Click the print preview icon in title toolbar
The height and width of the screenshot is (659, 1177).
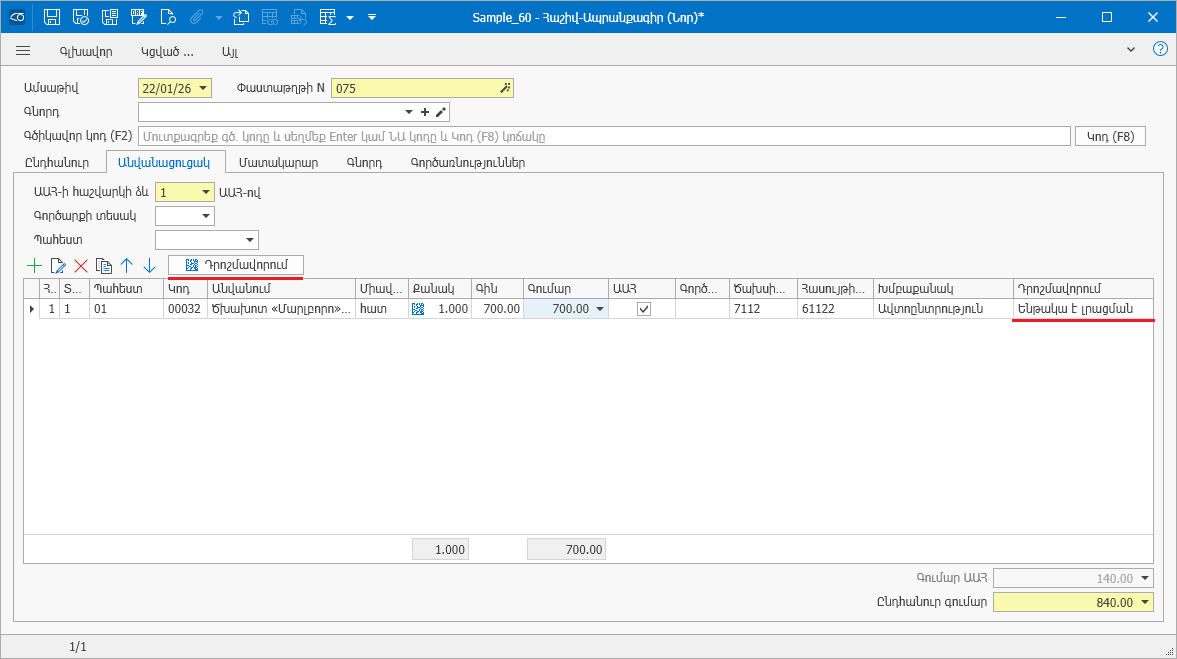point(168,17)
